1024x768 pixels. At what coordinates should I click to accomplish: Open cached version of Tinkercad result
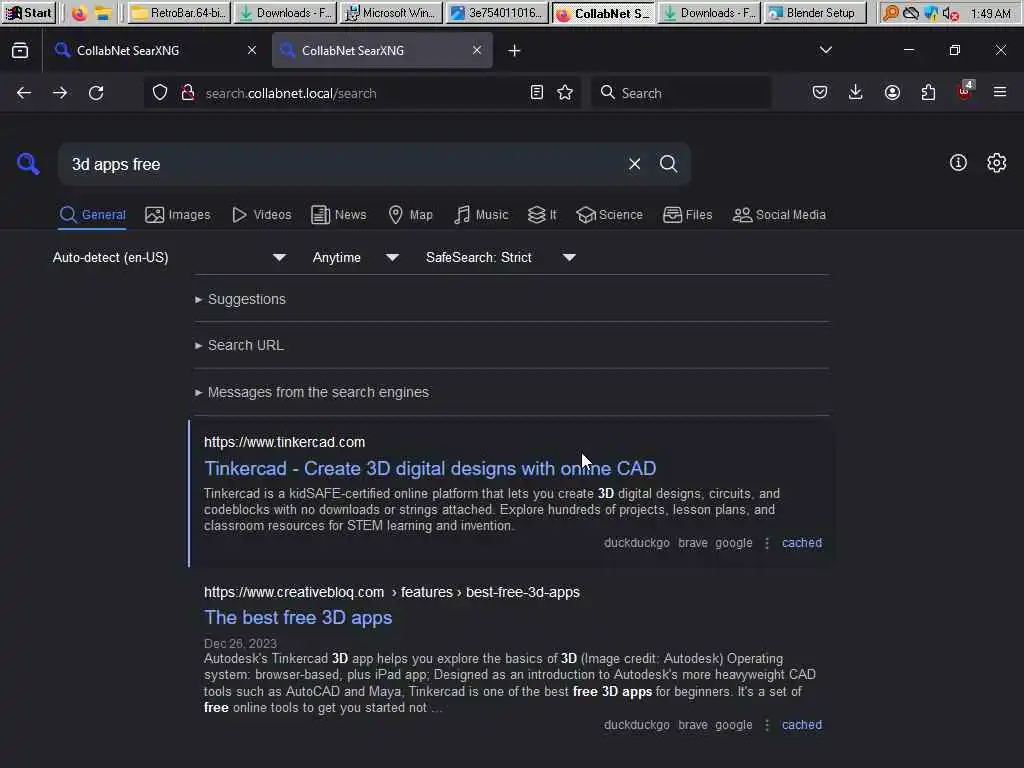click(x=802, y=543)
